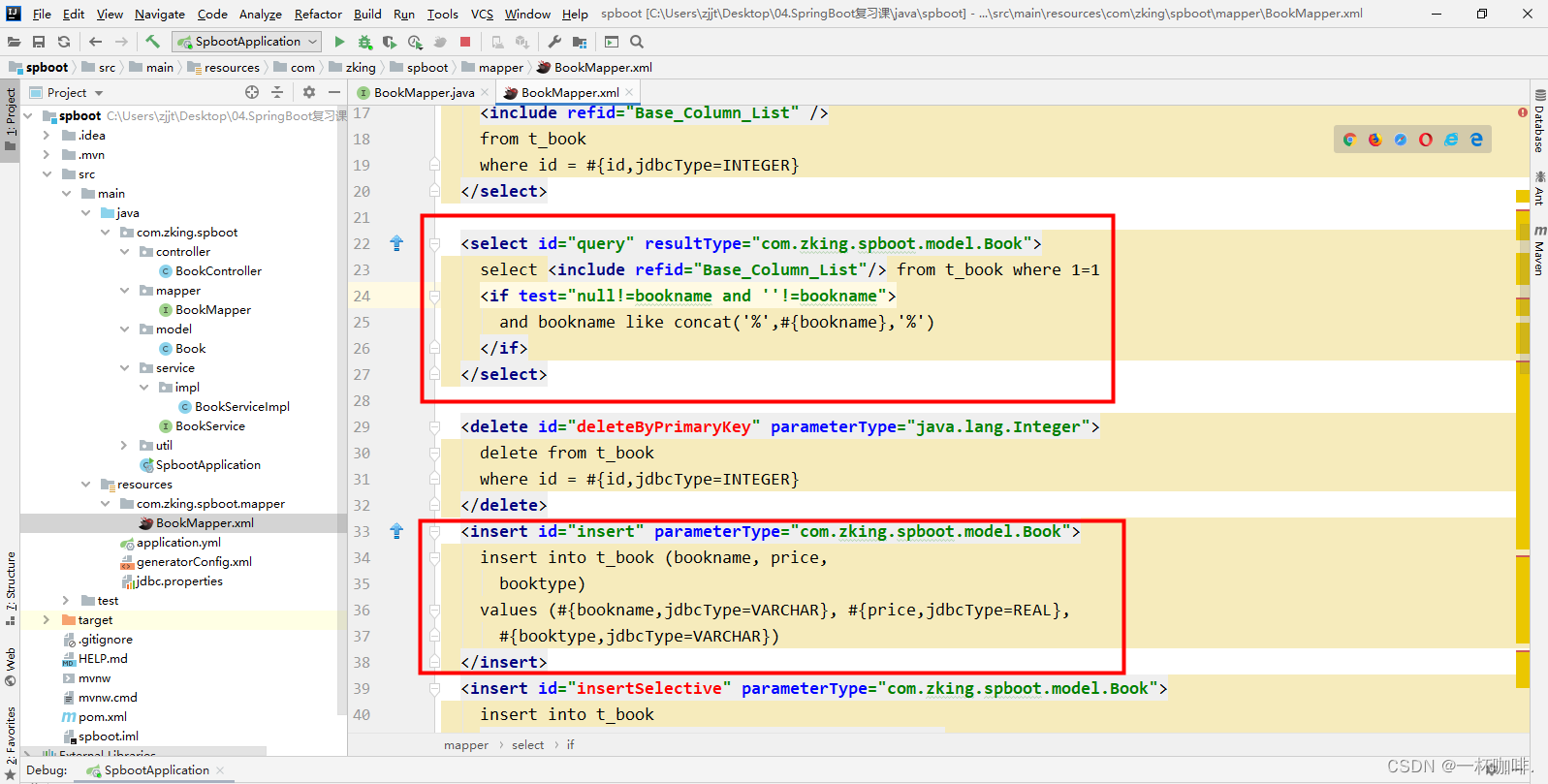Open the Web tool window
The height and width of the screenshot is (784, 1548).
click(11, 667)
